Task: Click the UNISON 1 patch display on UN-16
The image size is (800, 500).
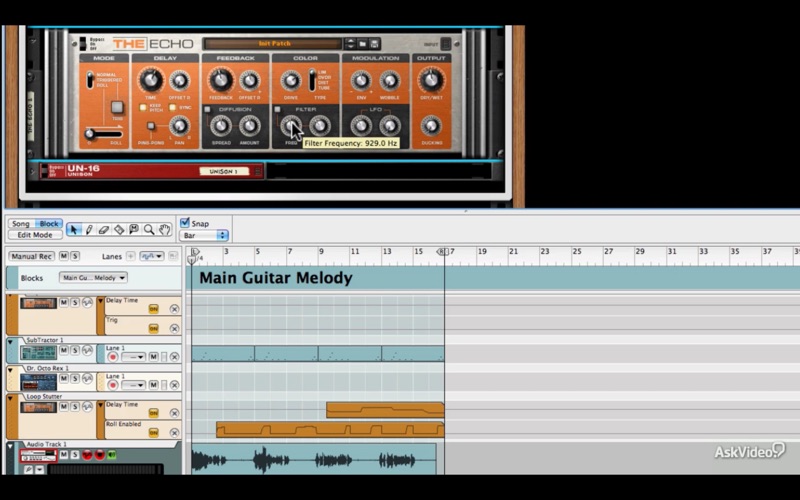Action: 224,171
